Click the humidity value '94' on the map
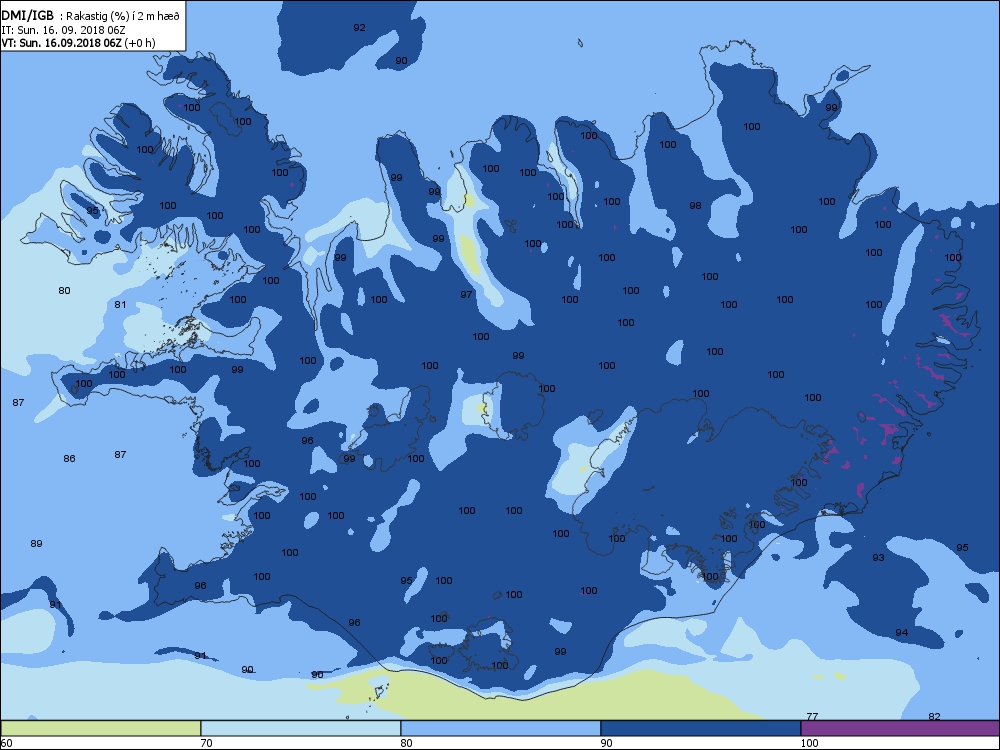 [x=901, y=633]
